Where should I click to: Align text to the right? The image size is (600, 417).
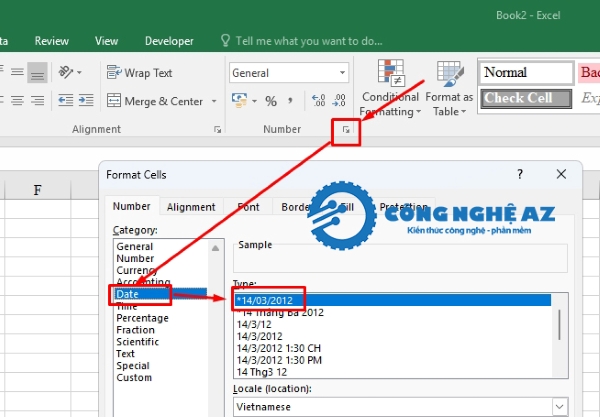pyautogui.click(x=37, y=101)
